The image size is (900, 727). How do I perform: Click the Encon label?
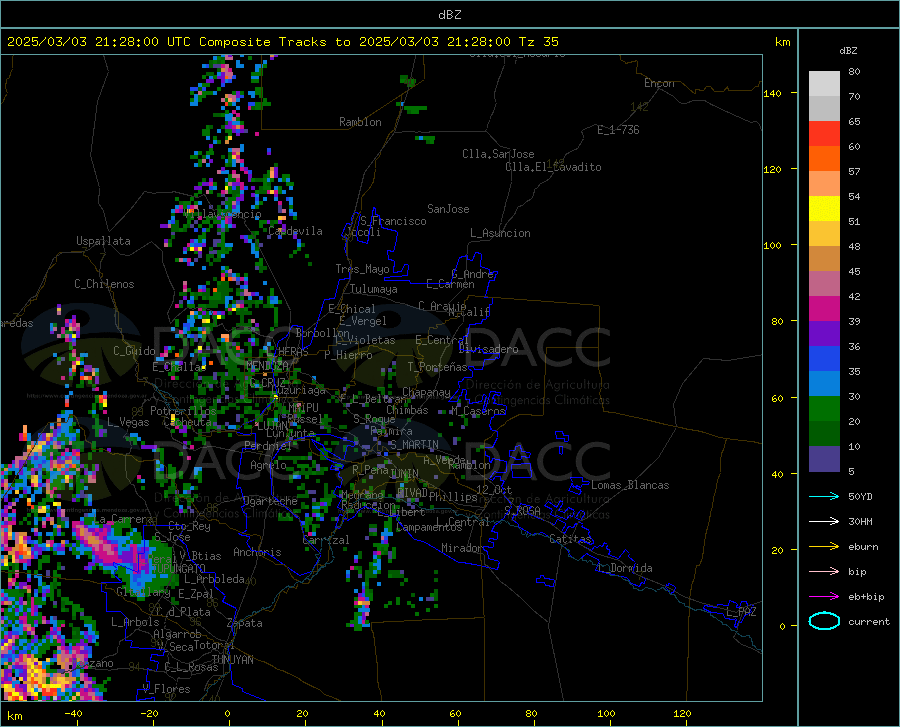[659, 83]
